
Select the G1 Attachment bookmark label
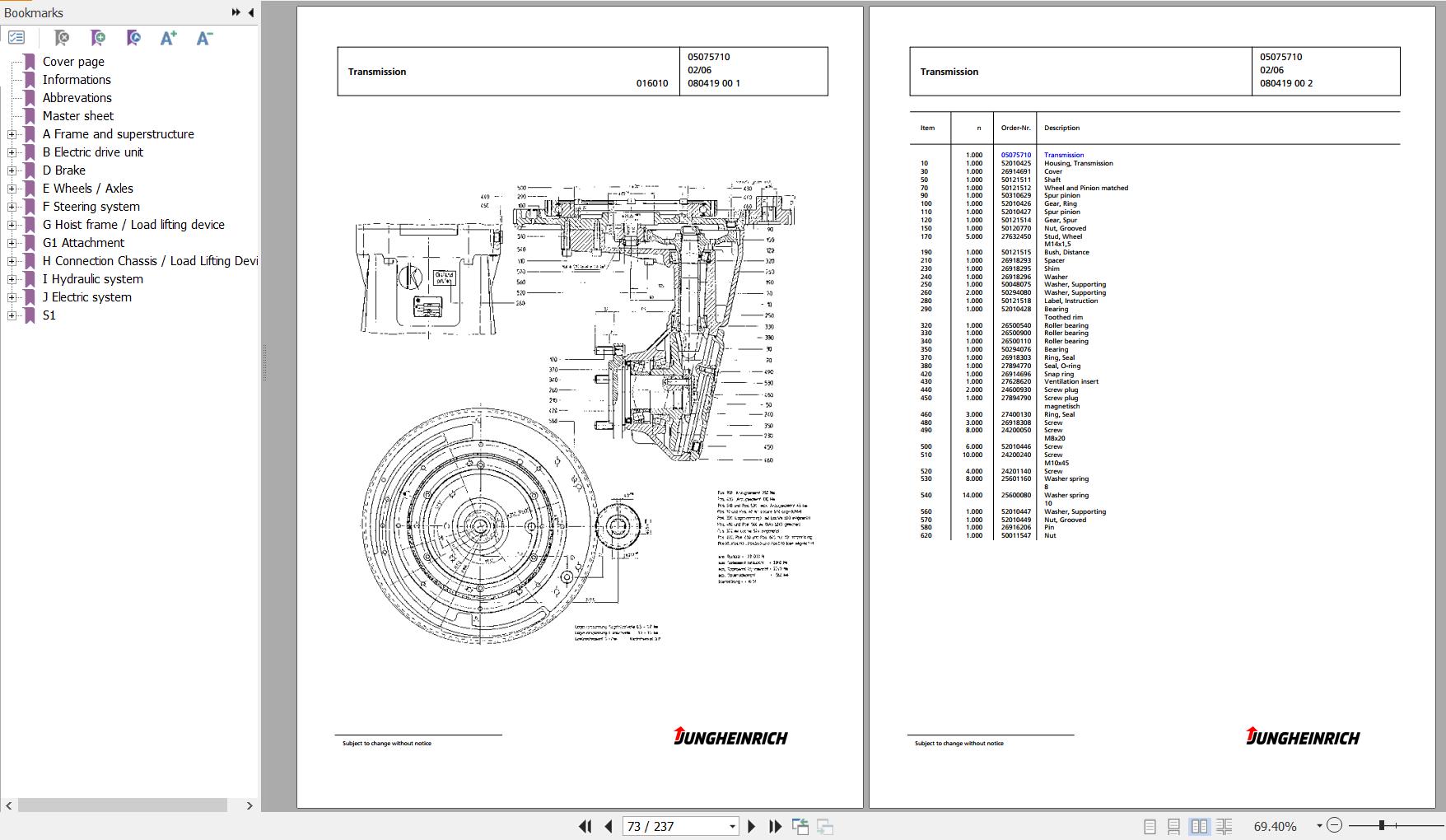tap(83, 243)
